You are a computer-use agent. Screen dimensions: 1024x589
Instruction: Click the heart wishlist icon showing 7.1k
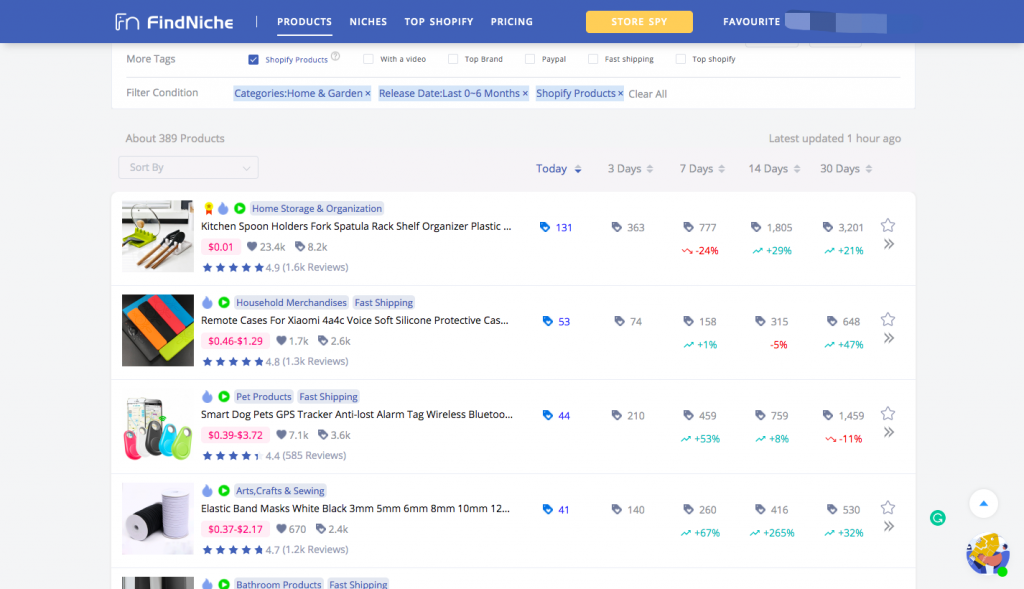click(281, 435)
